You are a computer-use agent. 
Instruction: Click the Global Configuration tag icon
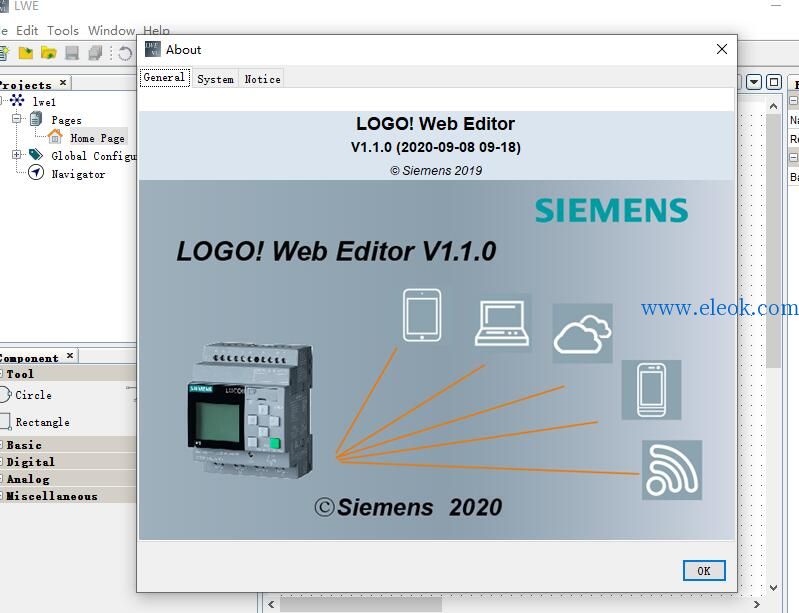(36, 154)
